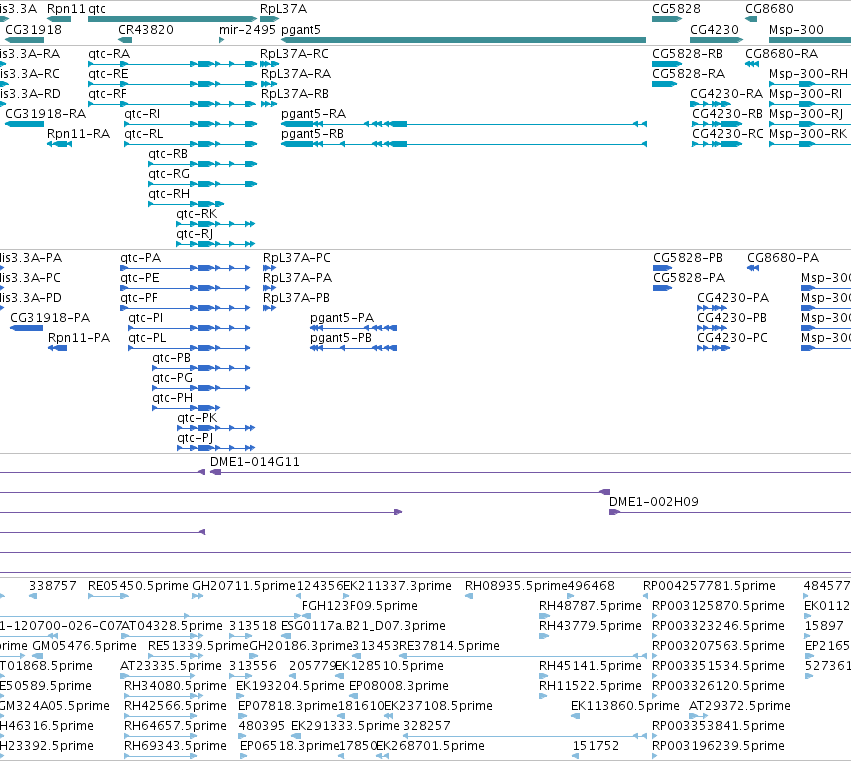Click the qtc-PA protein label
The width and height of the screenshot is (851, 761).
coord(141,258)
